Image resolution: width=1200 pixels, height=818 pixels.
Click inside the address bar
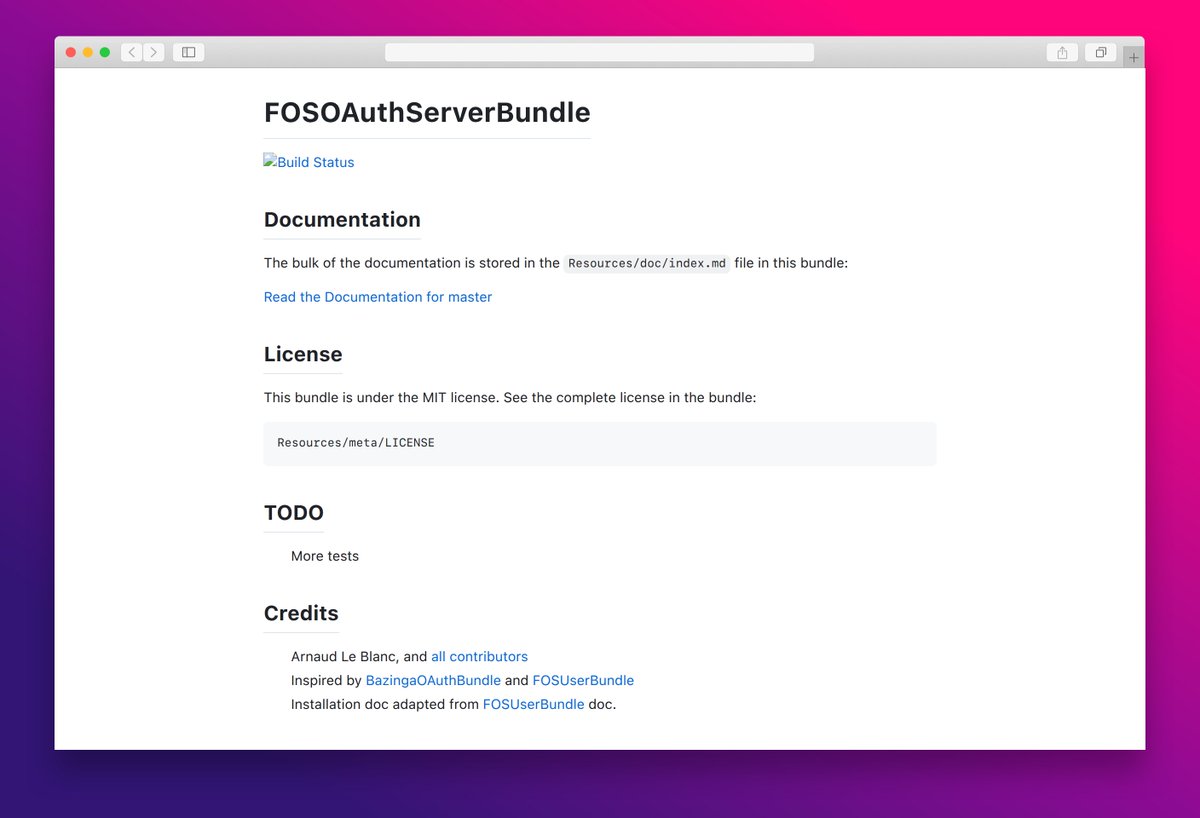pos(598,51)
